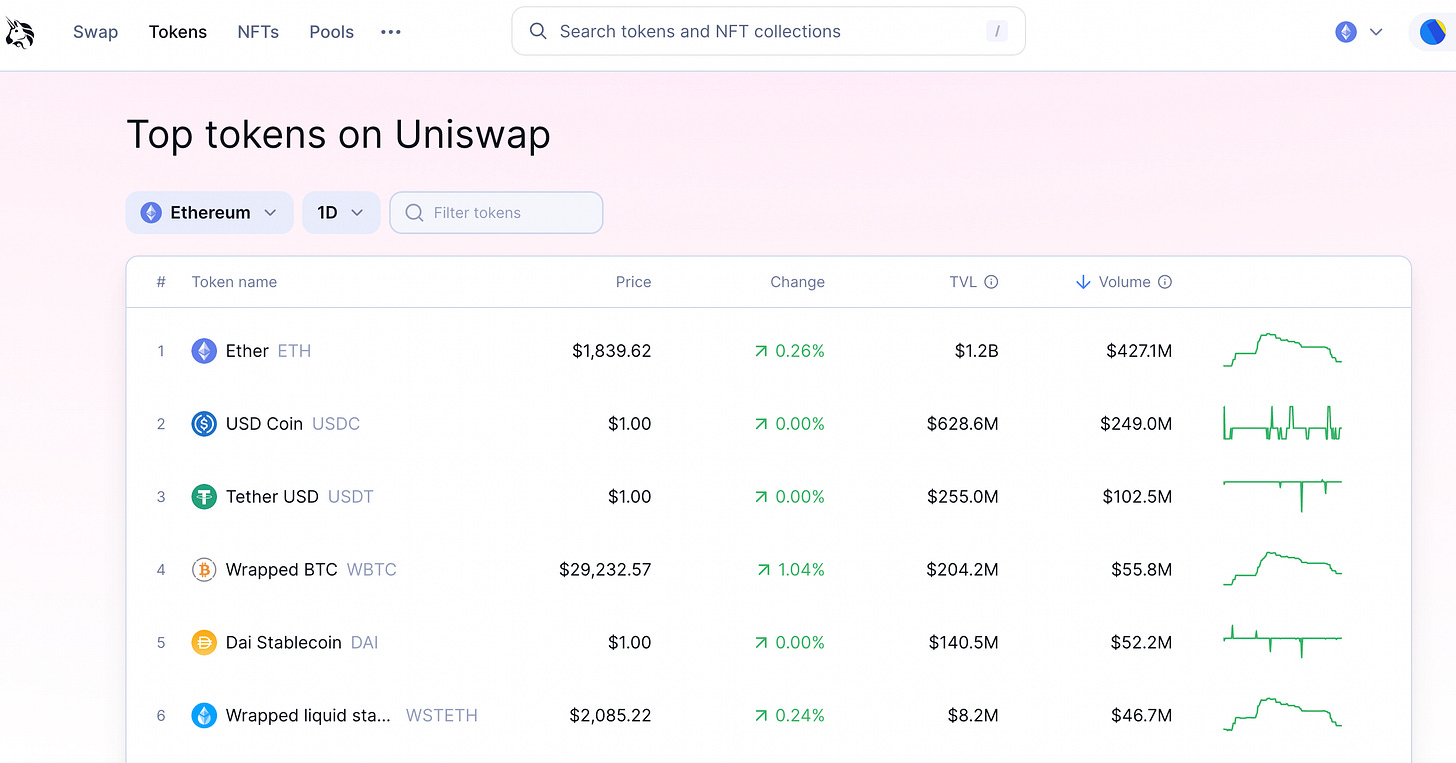Image resolution: width=1456 pixels, height=763 pixels.
Task: Click the USDT price sparkline chart
Action: click(x=1282, y=495)
